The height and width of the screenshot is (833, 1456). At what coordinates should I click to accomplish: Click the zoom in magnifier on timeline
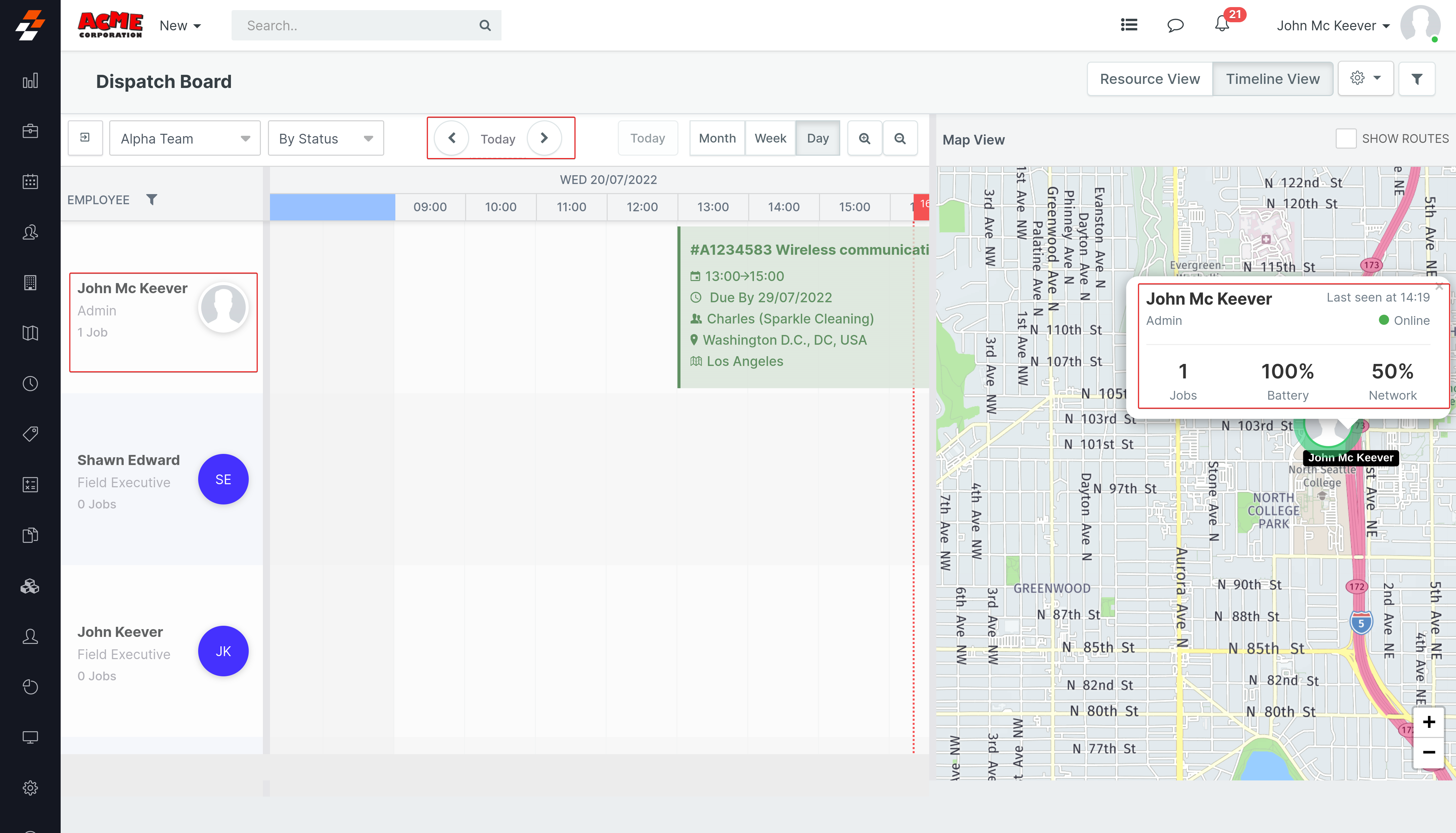coord(864,138)
